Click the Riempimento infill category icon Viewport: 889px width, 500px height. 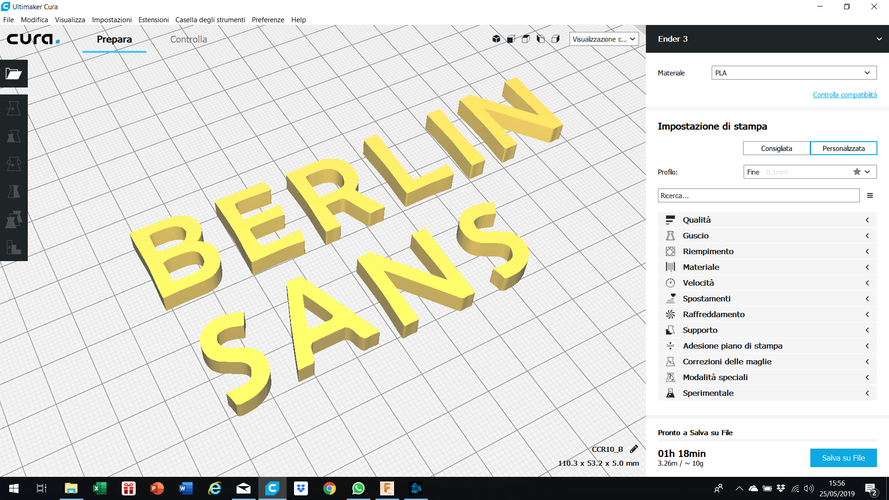pos(670,251)
